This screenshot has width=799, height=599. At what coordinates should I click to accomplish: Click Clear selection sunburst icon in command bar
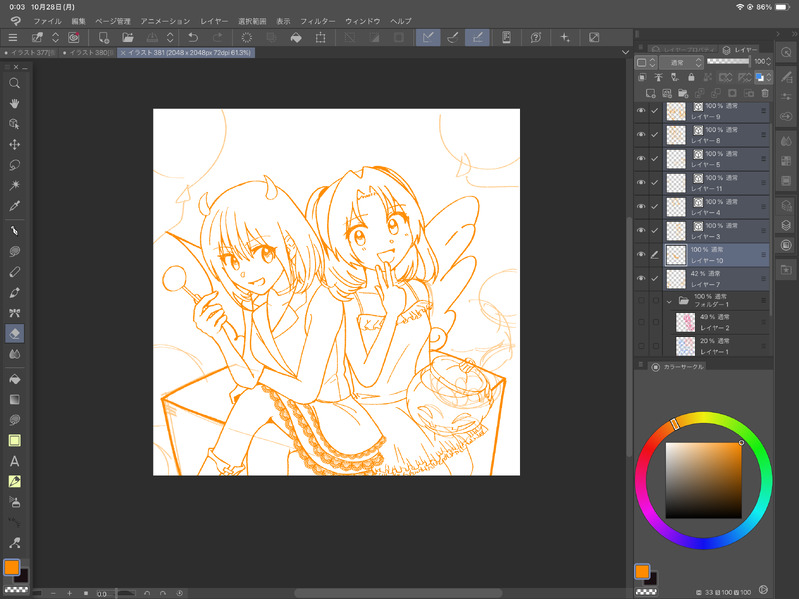247,37
